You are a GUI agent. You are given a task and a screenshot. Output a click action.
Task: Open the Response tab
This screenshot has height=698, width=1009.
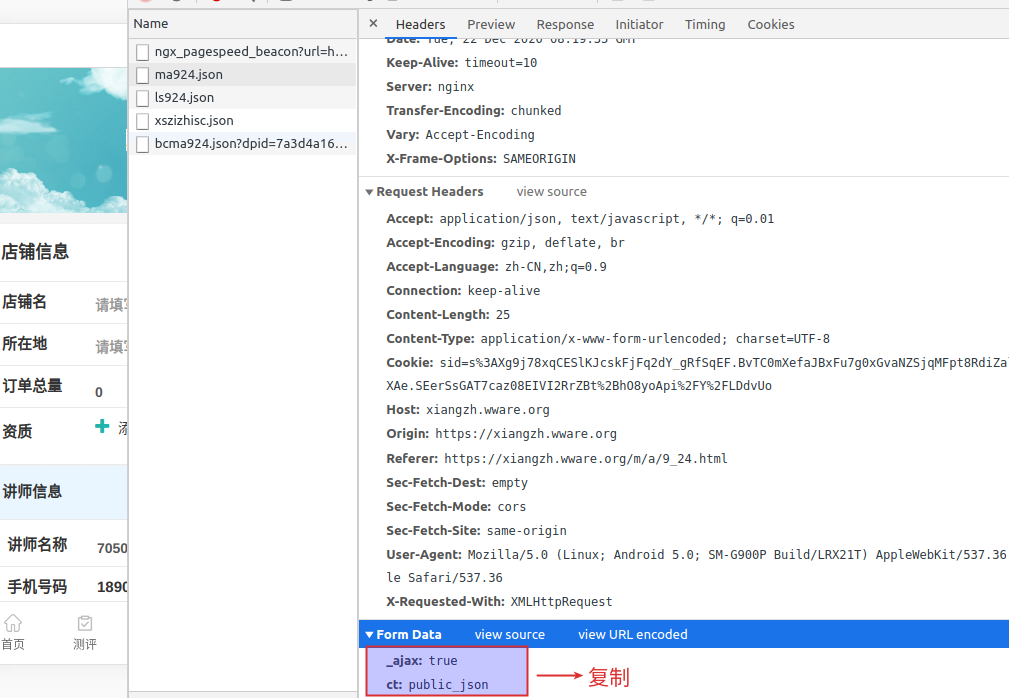565,24
